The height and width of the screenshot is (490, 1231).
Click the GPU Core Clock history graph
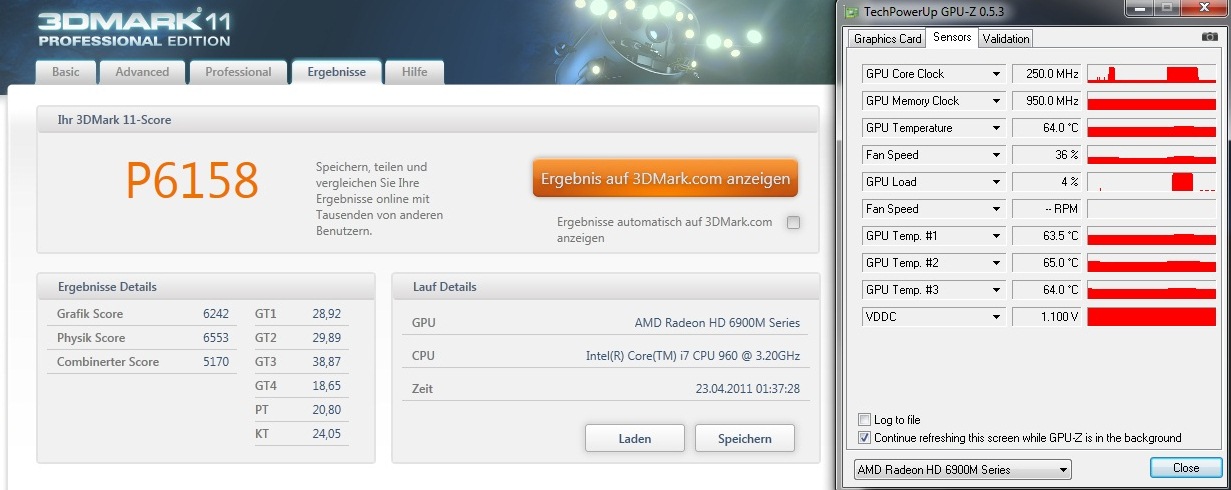(x=1151, y=74)
